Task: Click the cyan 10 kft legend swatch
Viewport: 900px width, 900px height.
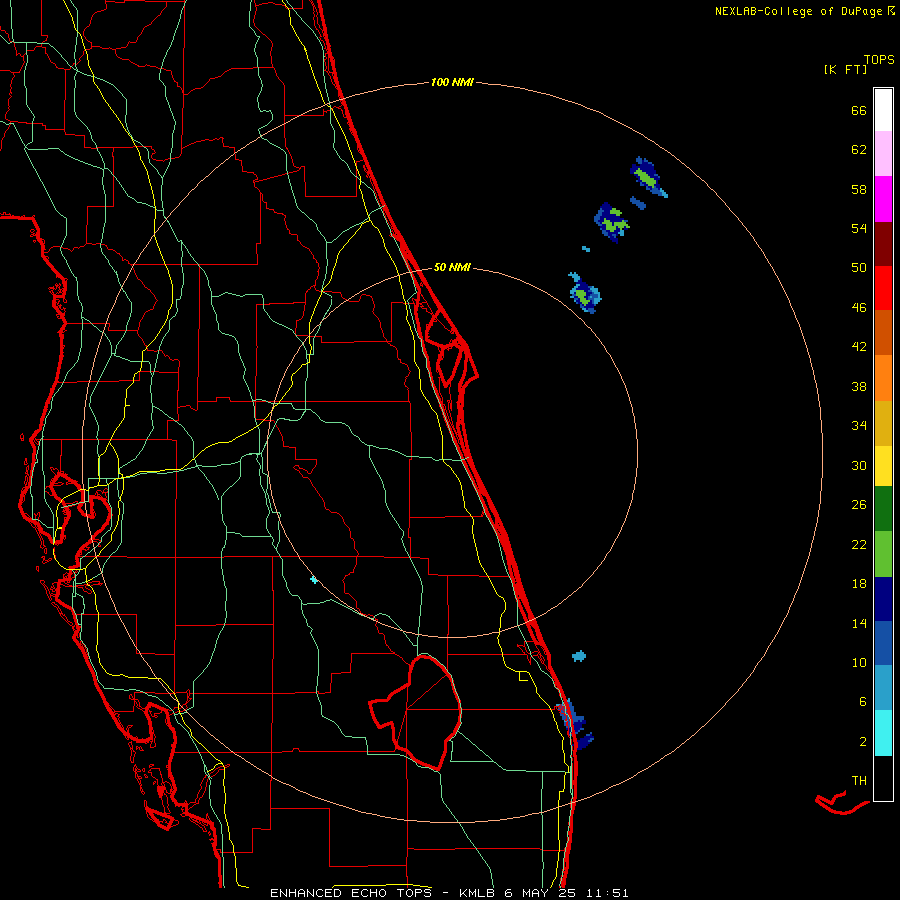Action: pos(883,733)
